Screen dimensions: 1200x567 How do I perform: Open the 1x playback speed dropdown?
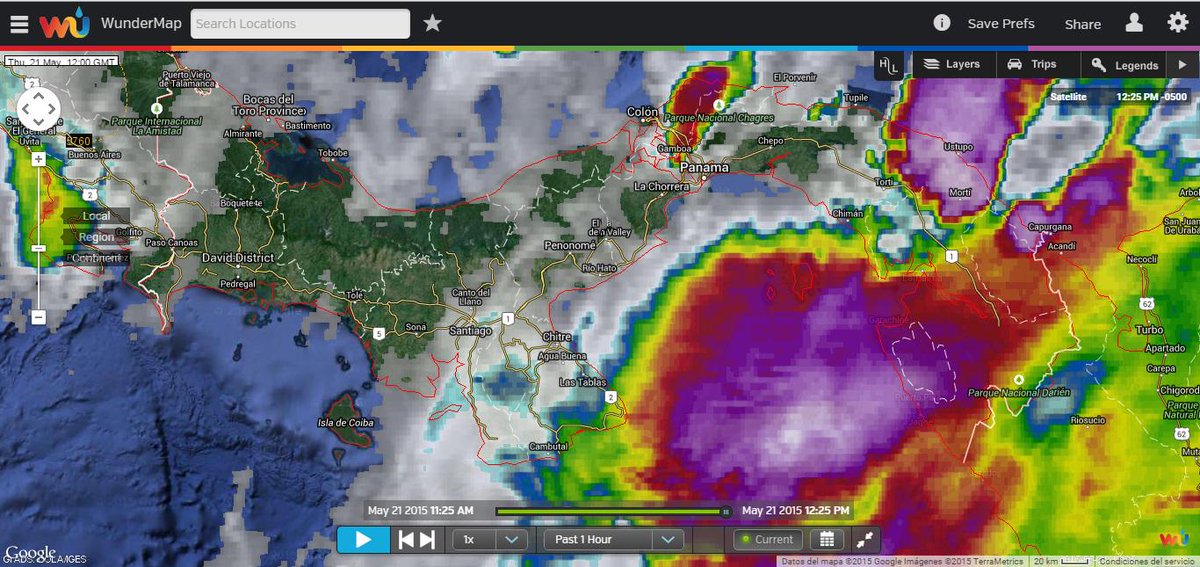(490, 539)
